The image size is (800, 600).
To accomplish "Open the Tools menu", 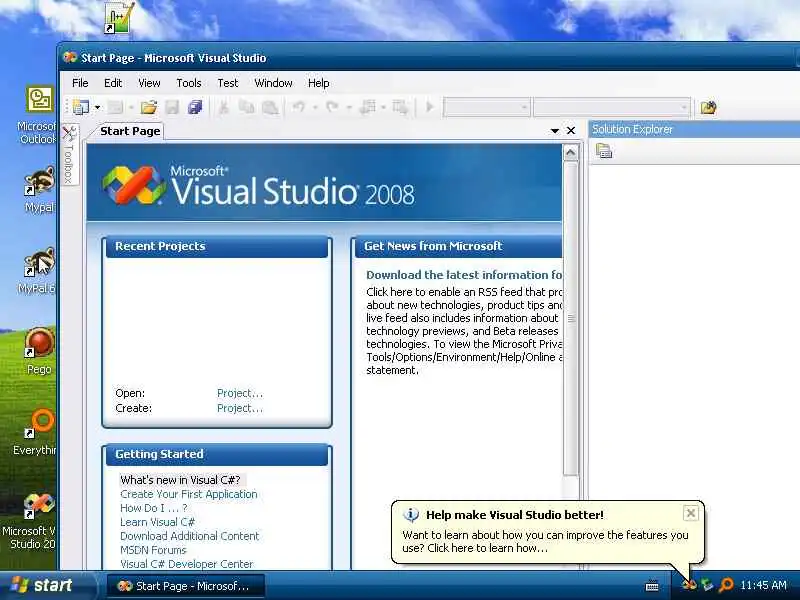I will tap(189, 83).
